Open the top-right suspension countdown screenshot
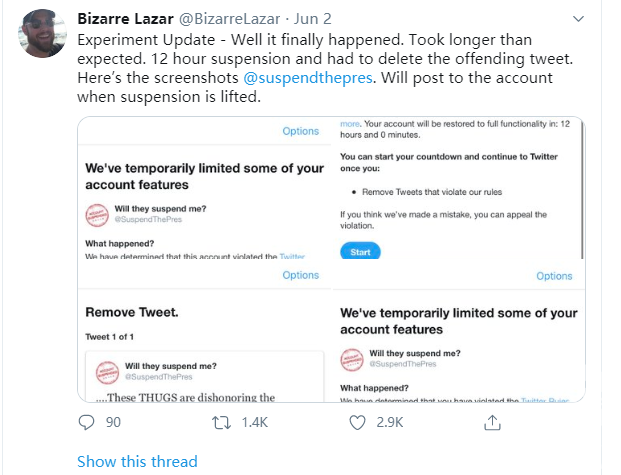The image size is (621, 475). pos(459,188)
